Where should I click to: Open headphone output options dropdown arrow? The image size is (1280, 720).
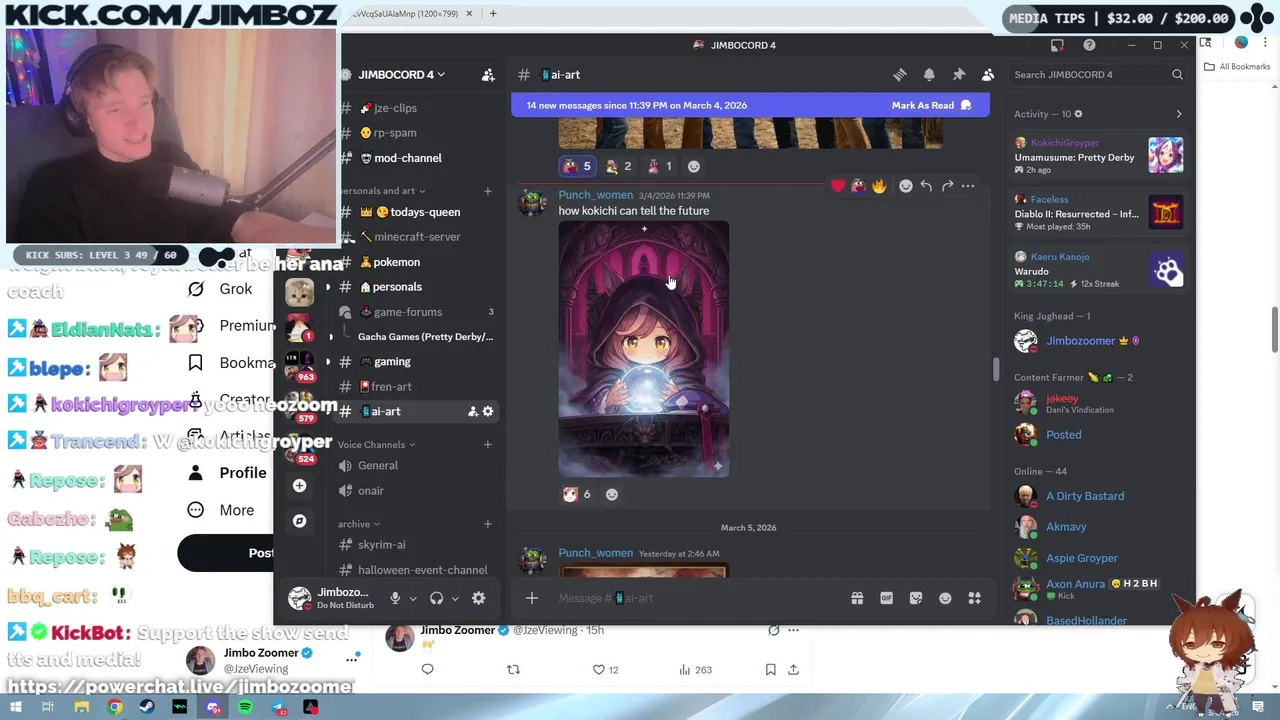click(455, 598)
